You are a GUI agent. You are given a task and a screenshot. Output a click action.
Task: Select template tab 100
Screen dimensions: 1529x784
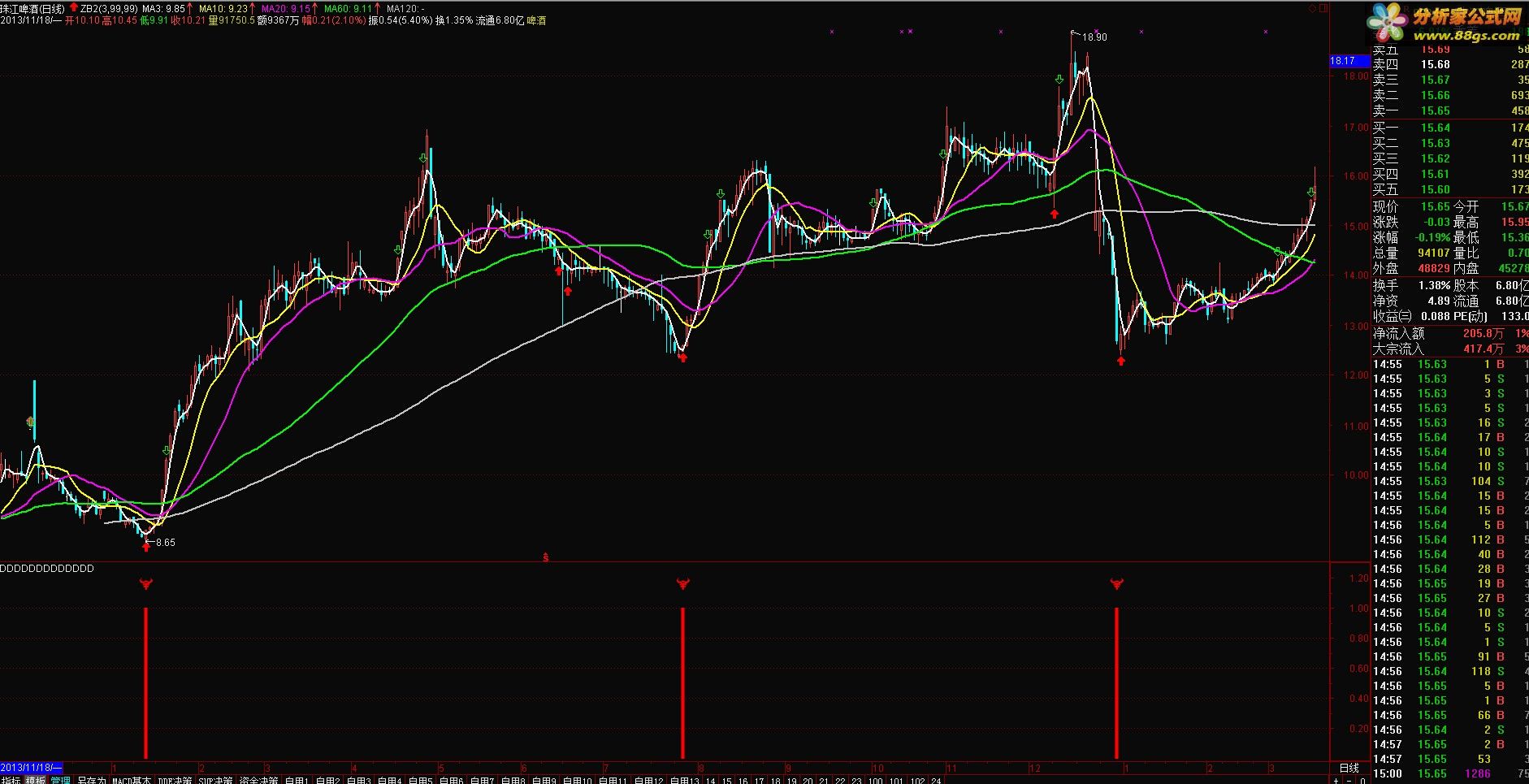coord(875,780)
